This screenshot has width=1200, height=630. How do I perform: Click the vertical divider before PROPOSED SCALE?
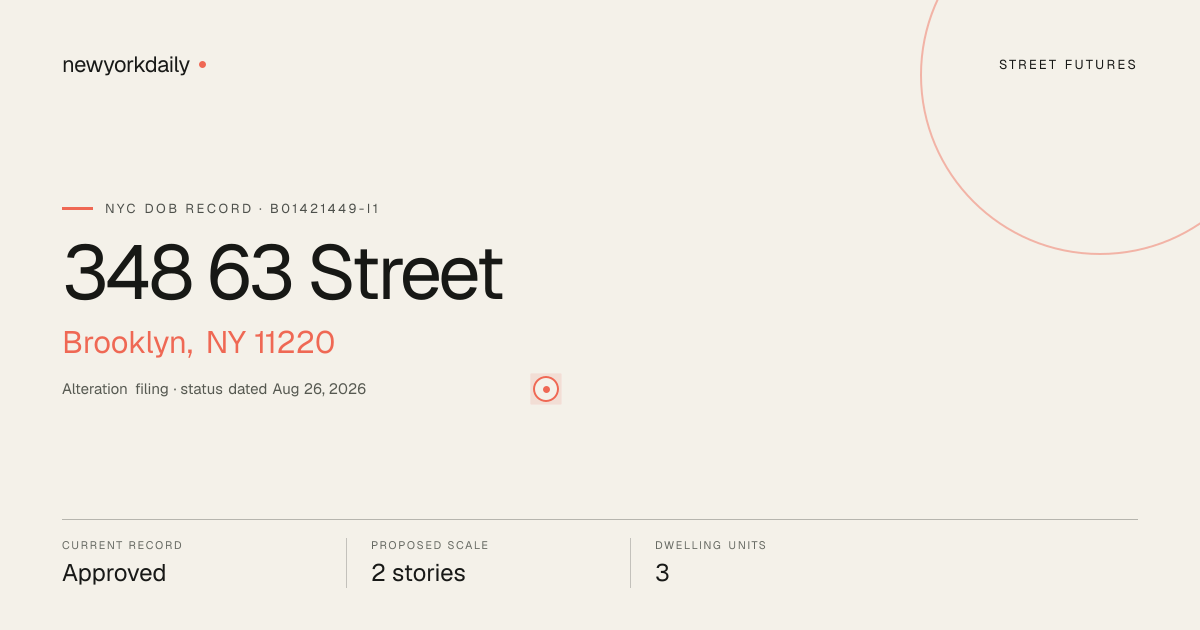point(346,563)
